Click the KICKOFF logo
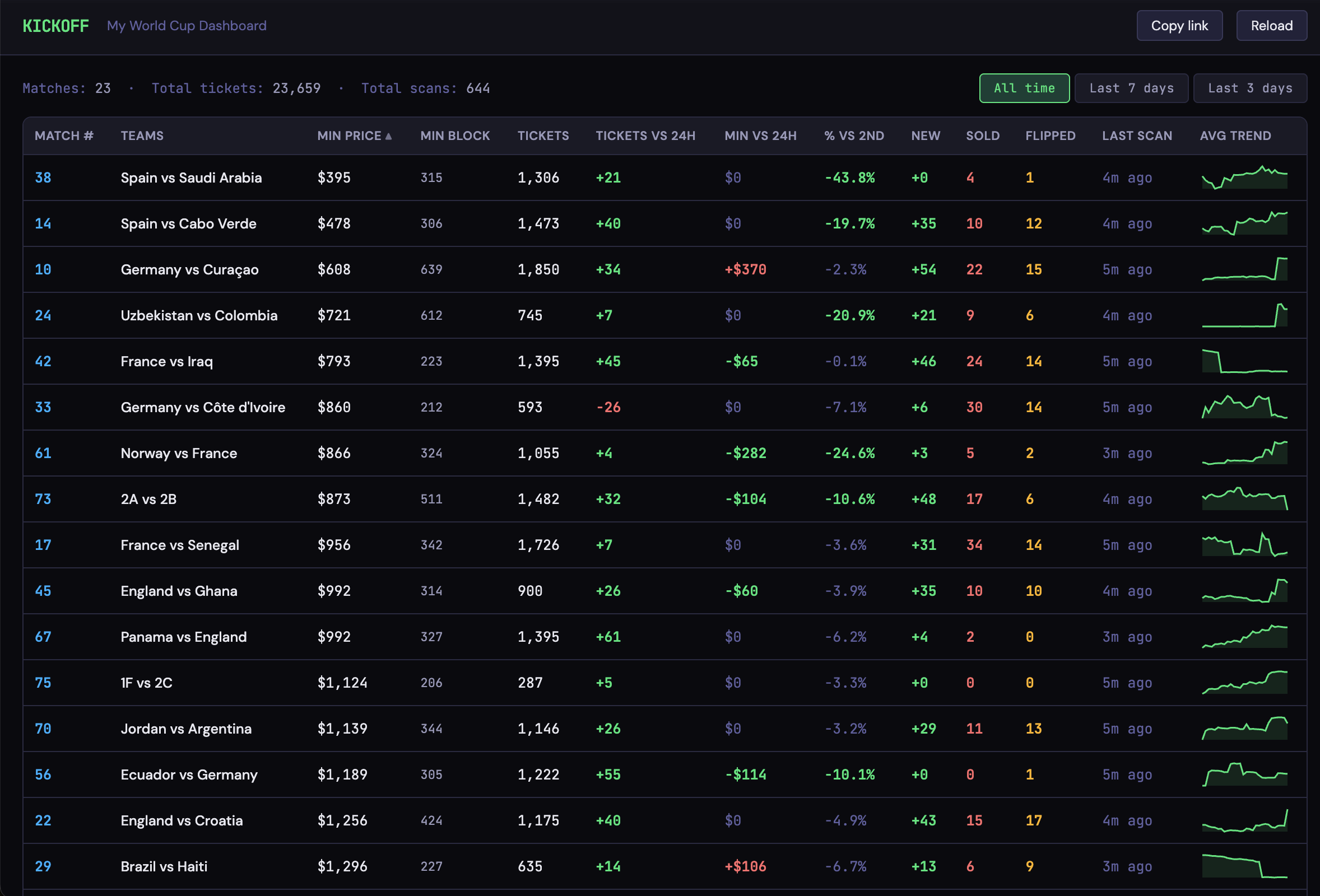Viewport: 1320px width, 896px height. click(55, 25)
